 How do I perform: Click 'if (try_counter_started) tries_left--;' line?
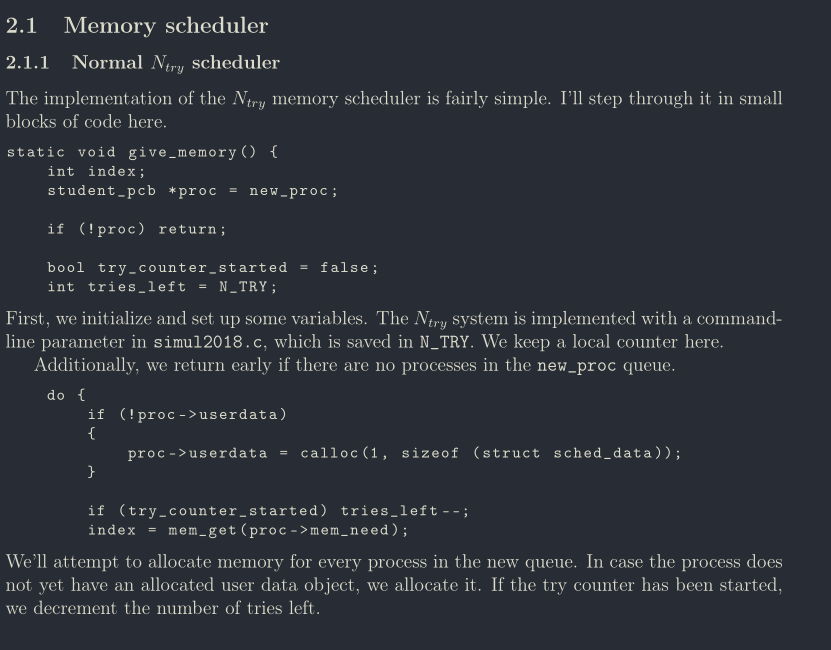click(278, 511)
